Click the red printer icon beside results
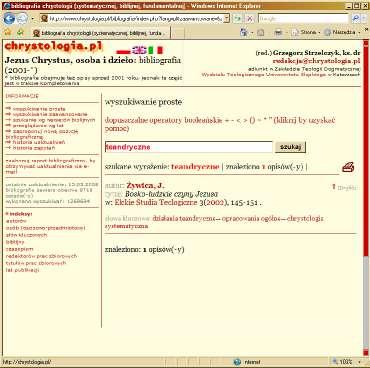This screenshot has height=368, width=370. tap(348, 167)
